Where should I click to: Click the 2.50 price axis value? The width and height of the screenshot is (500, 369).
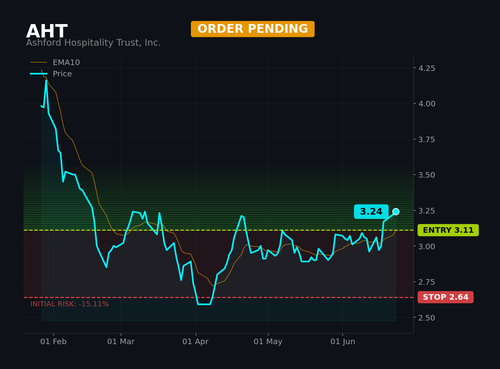(427, 318)
